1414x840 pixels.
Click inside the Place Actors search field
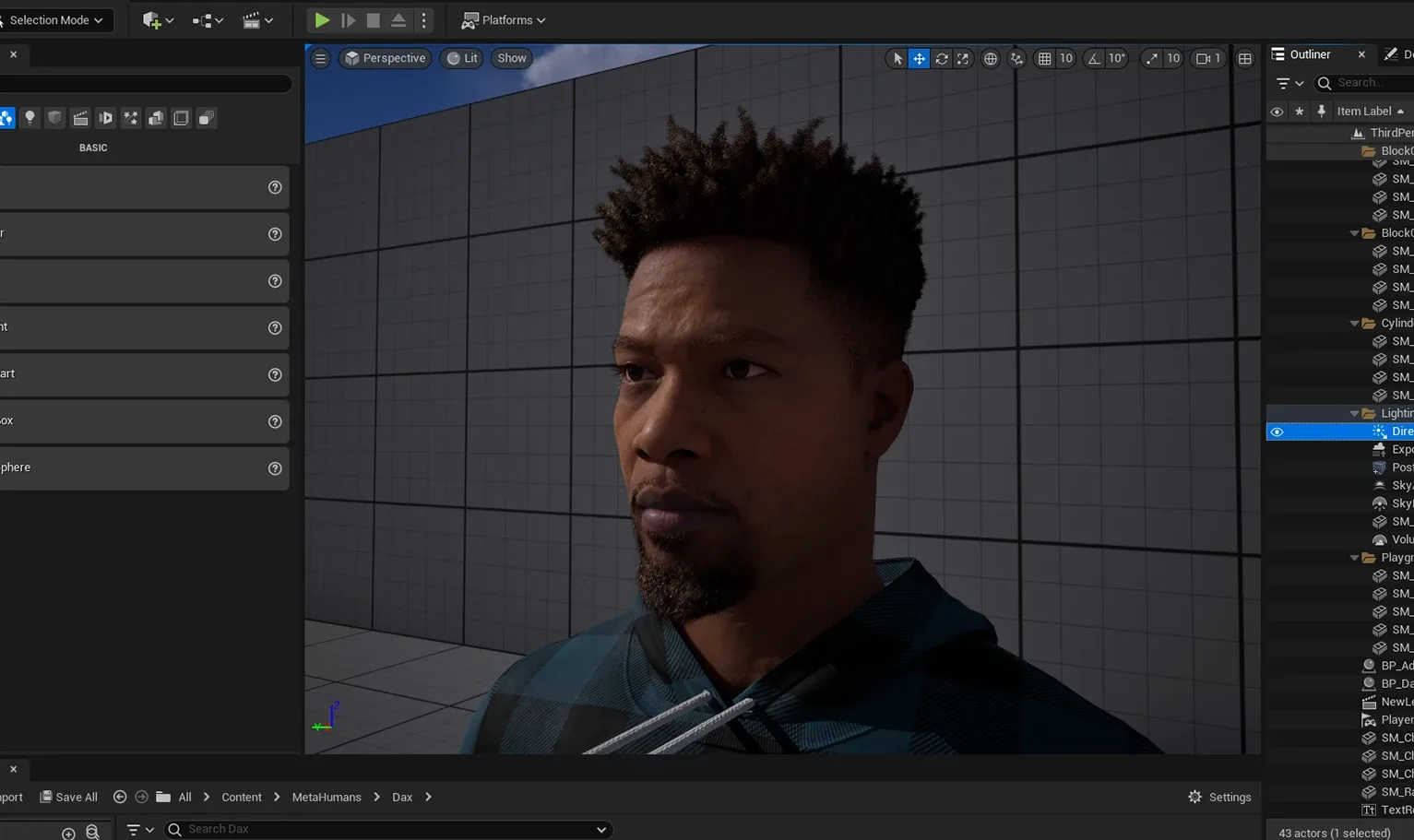[145, 83]
